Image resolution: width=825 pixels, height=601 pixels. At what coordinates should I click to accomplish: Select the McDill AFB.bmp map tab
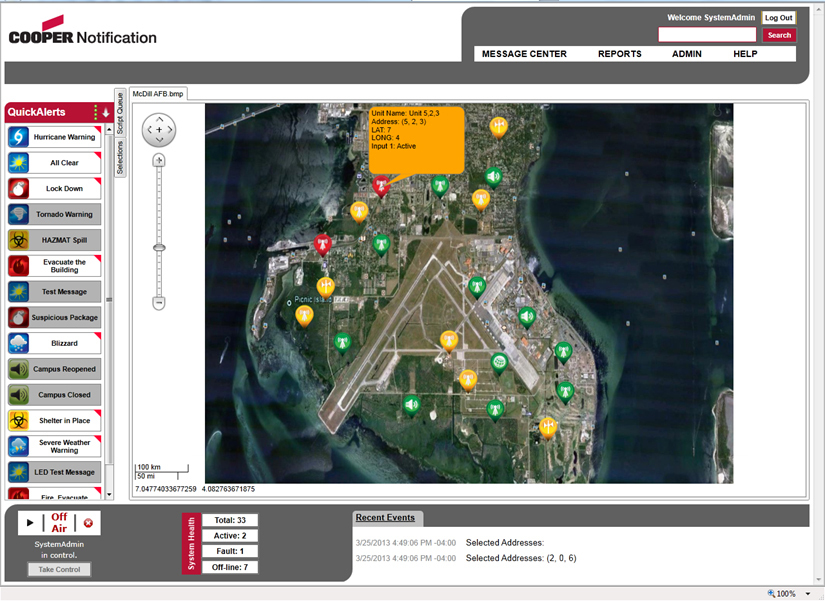(x=158, y=94)
